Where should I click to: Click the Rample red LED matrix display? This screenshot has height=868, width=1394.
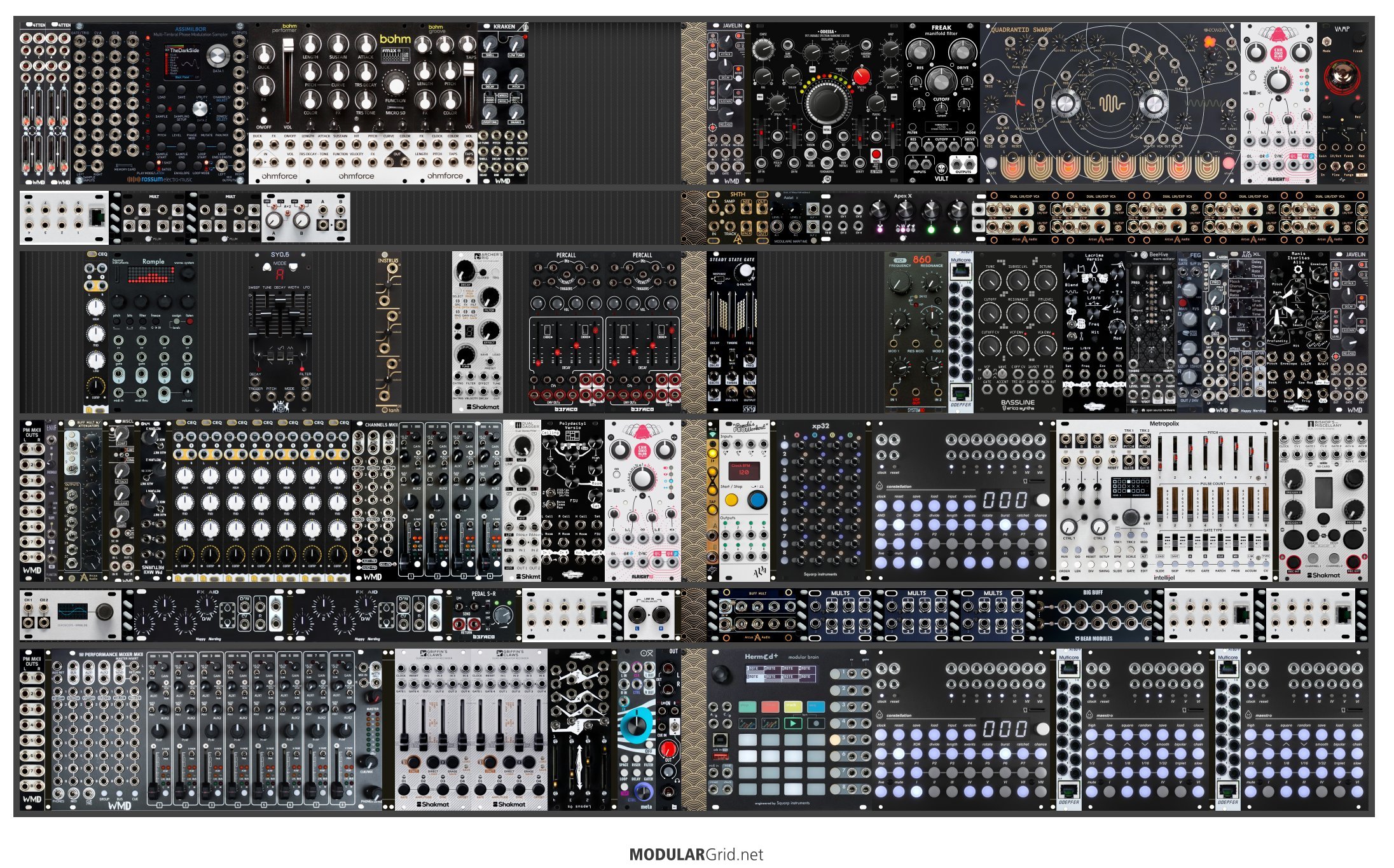151,274
